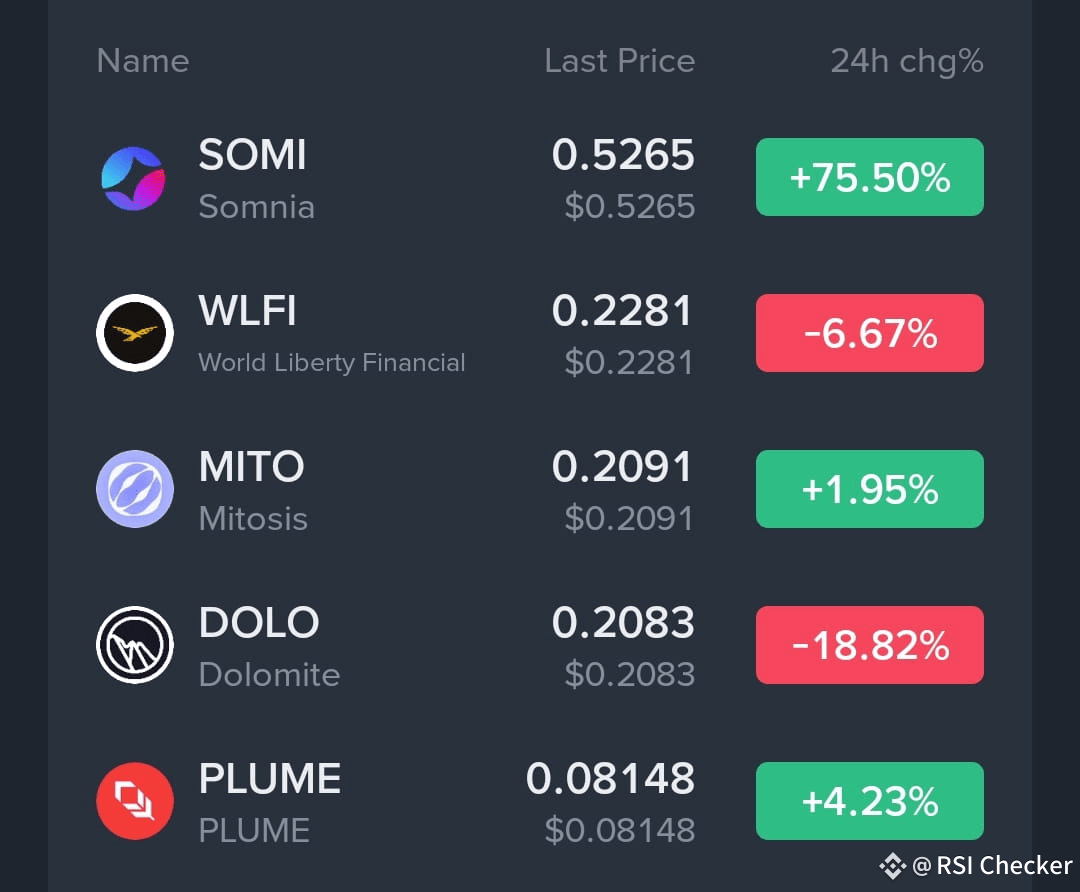Click the Mitosis purple coin icon

tap(135, 489)
